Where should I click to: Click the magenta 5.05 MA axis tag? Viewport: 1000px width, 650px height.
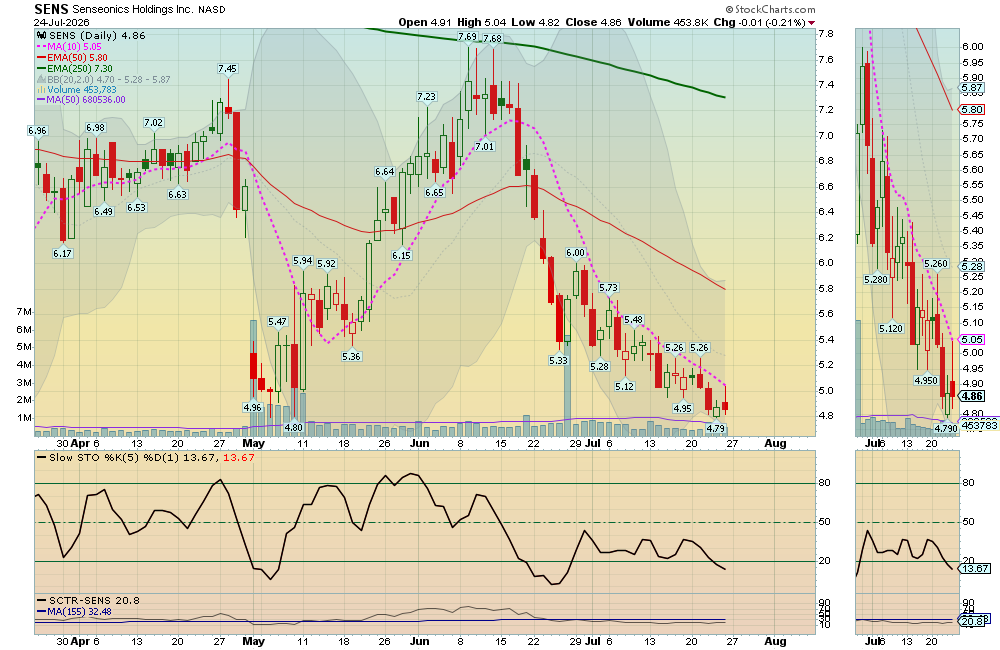[972, 339]
